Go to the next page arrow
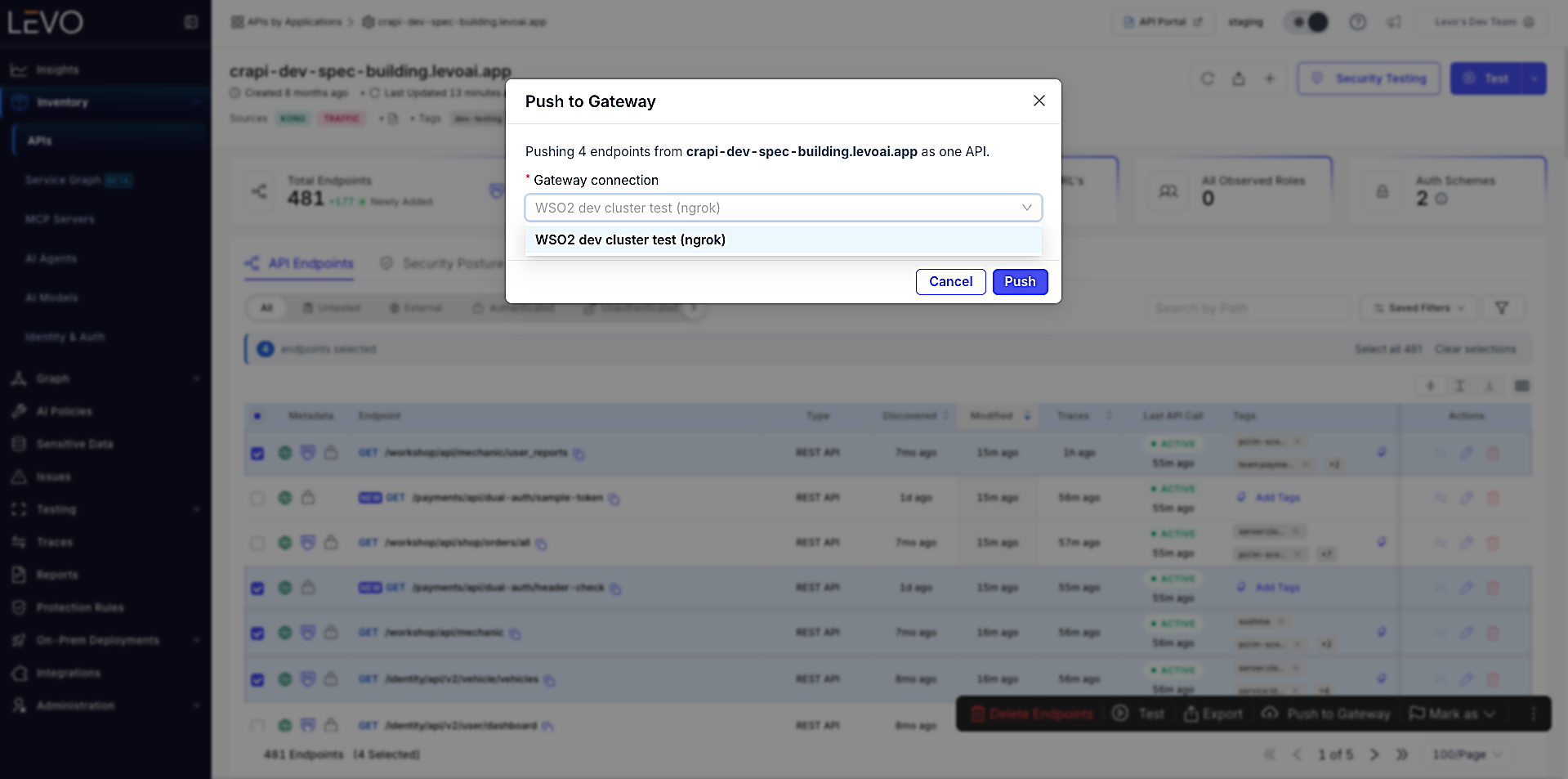The image size is (1568, 779). tap(1374, 754)
